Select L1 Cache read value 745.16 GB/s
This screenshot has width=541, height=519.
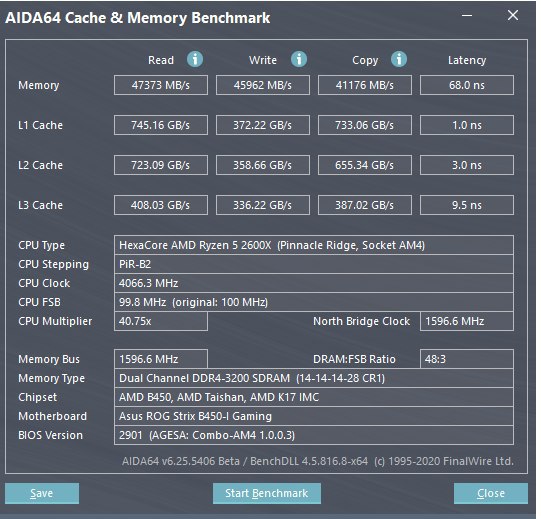[161, 125]
